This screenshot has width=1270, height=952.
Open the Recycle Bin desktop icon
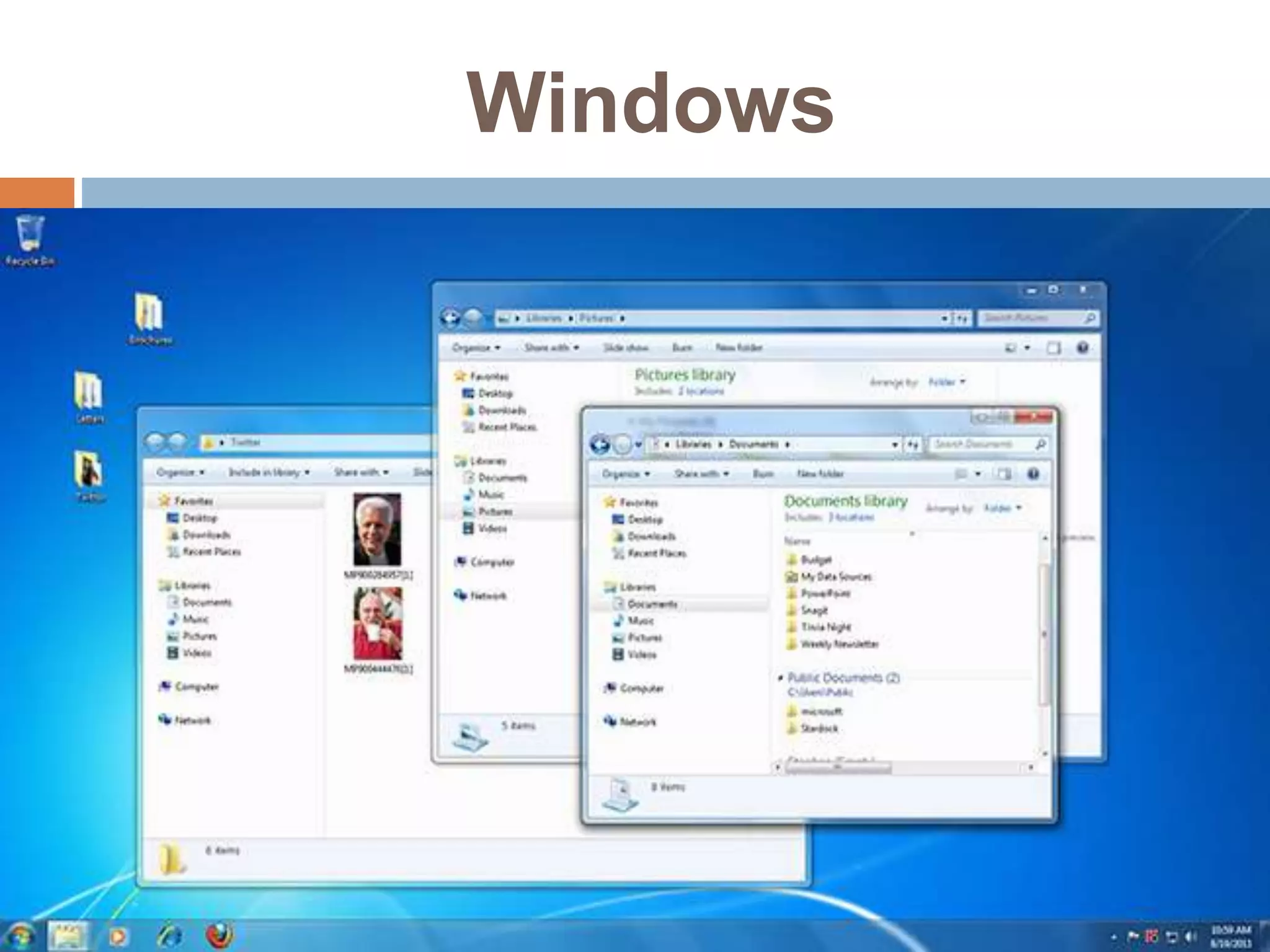[30, 240]
